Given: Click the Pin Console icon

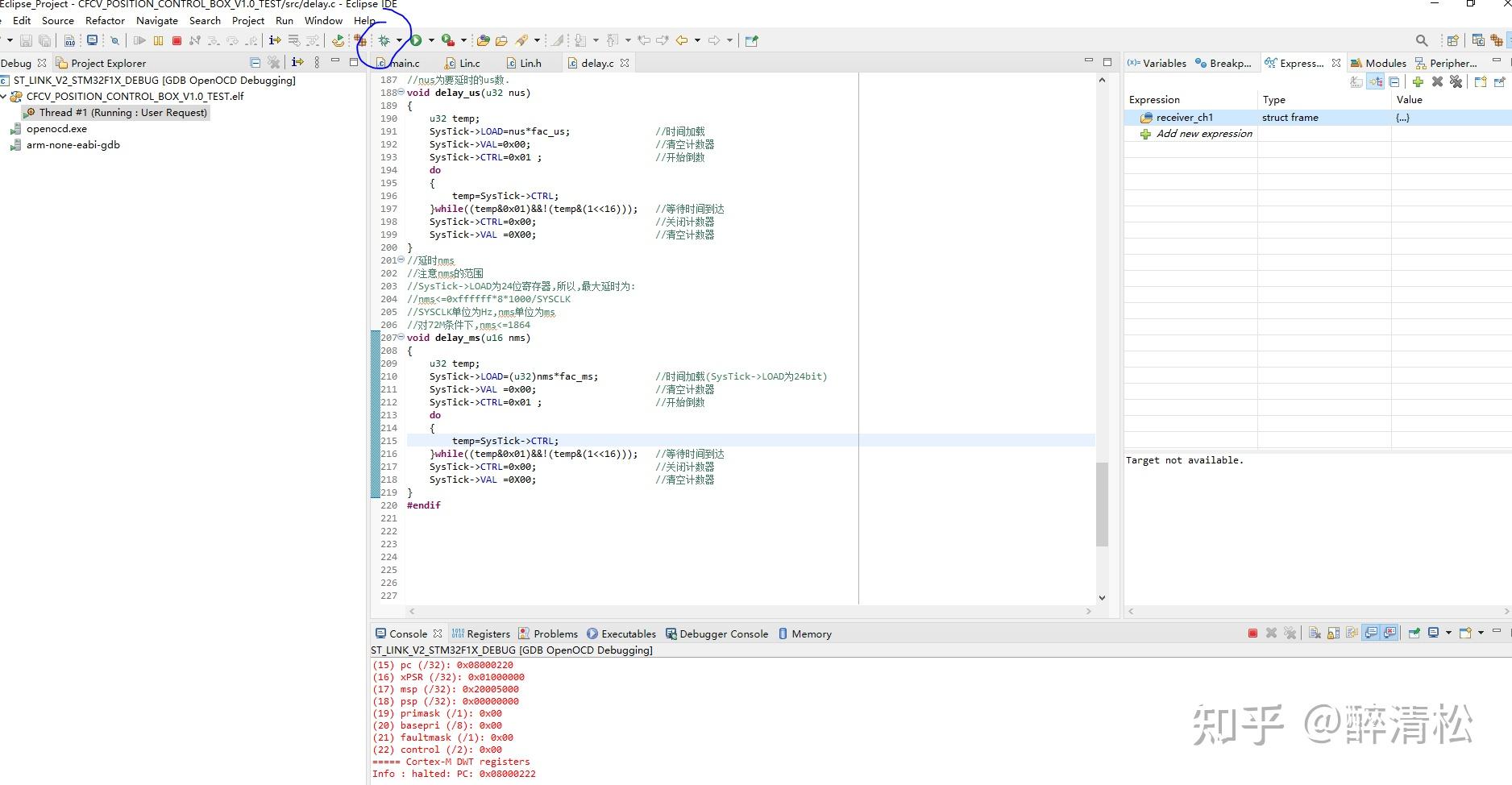Looking at the screenshot, I should 1414,633.
